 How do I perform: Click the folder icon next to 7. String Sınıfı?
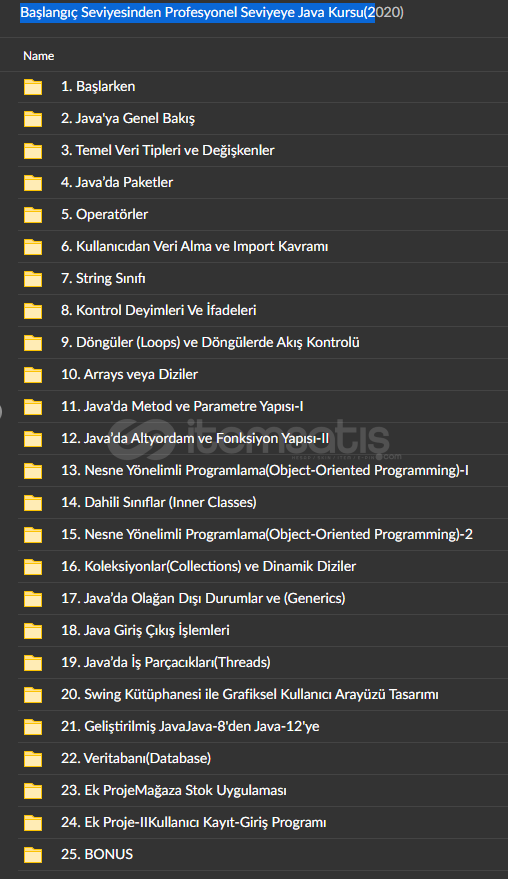pos(33,279)
